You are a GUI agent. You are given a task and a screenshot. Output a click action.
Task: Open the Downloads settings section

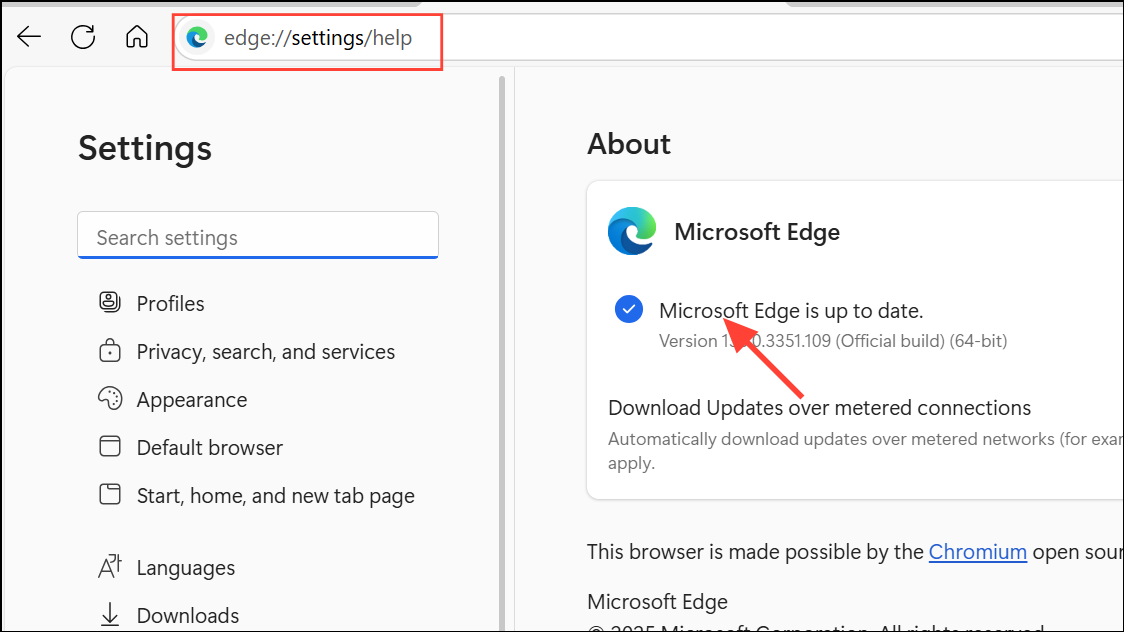(187, 615)
